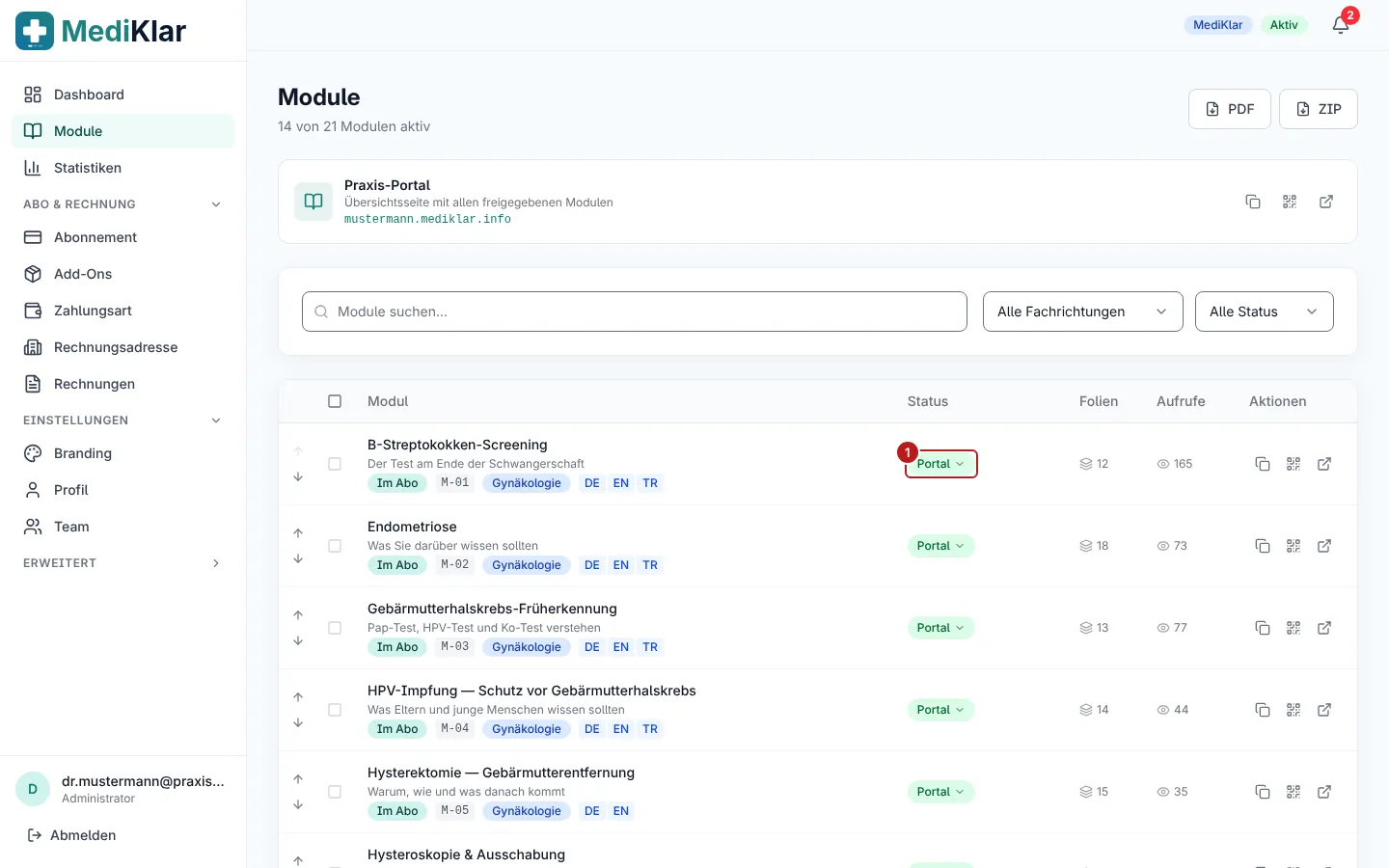Image resolution: width=1389 pixels, height=868 pixels.
Task: Show QR code for Endometriose module
Action: 1294,546
